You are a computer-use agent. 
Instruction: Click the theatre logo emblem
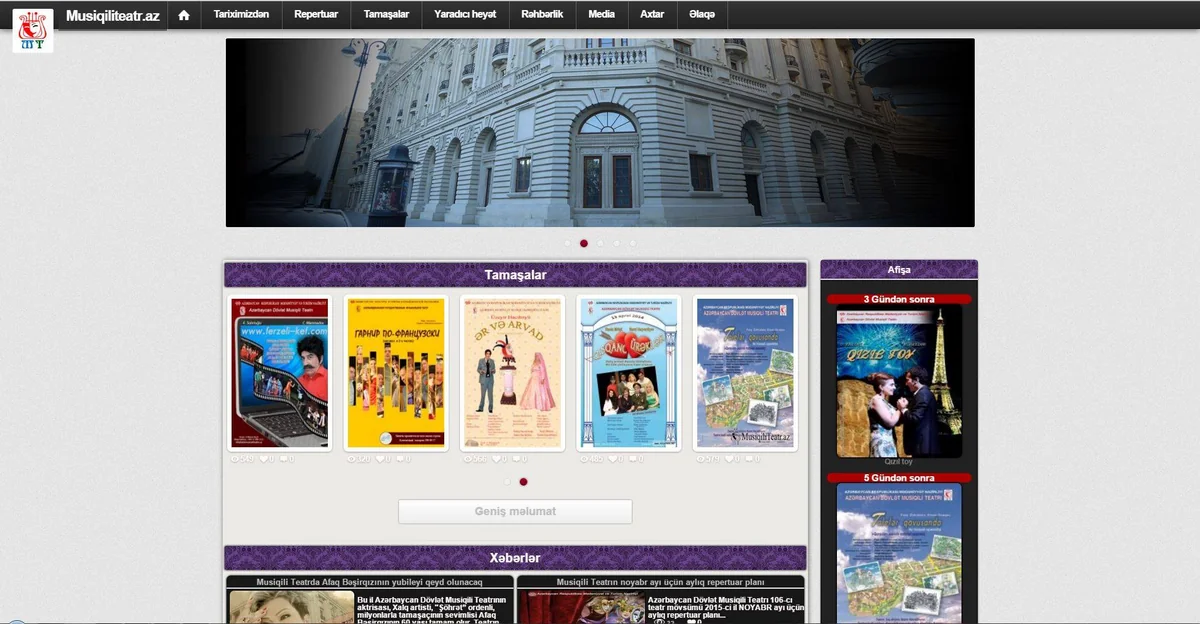click(32, 30)
